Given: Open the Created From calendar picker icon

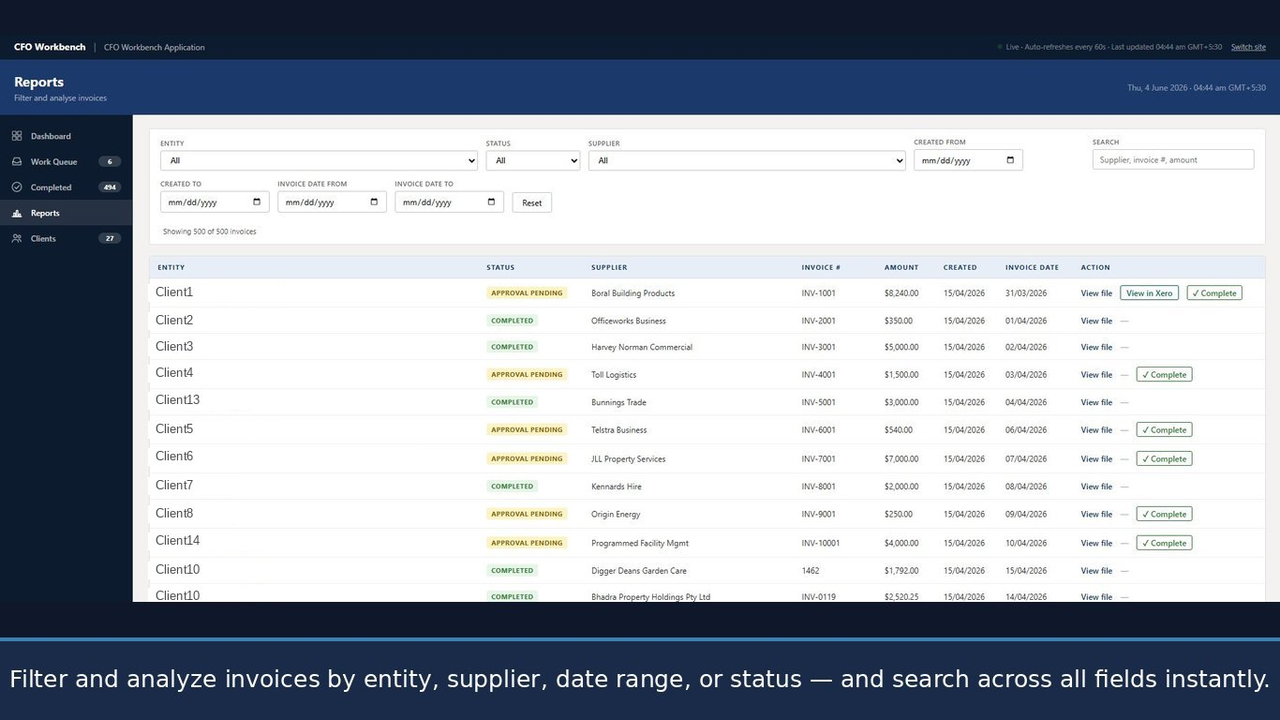Looking at the screenshot, I should [1010, 160].
